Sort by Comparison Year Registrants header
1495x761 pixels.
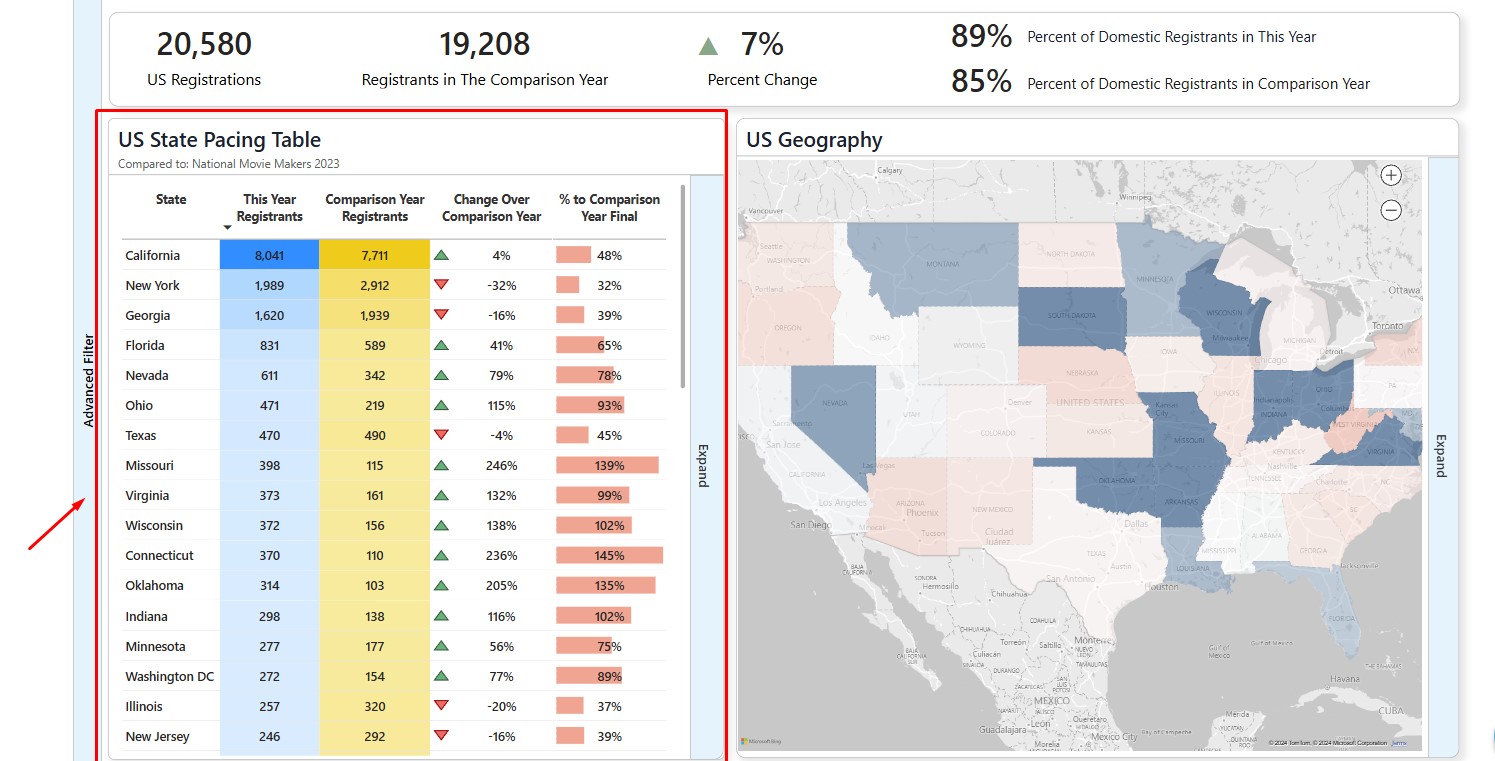coord(375,208)
